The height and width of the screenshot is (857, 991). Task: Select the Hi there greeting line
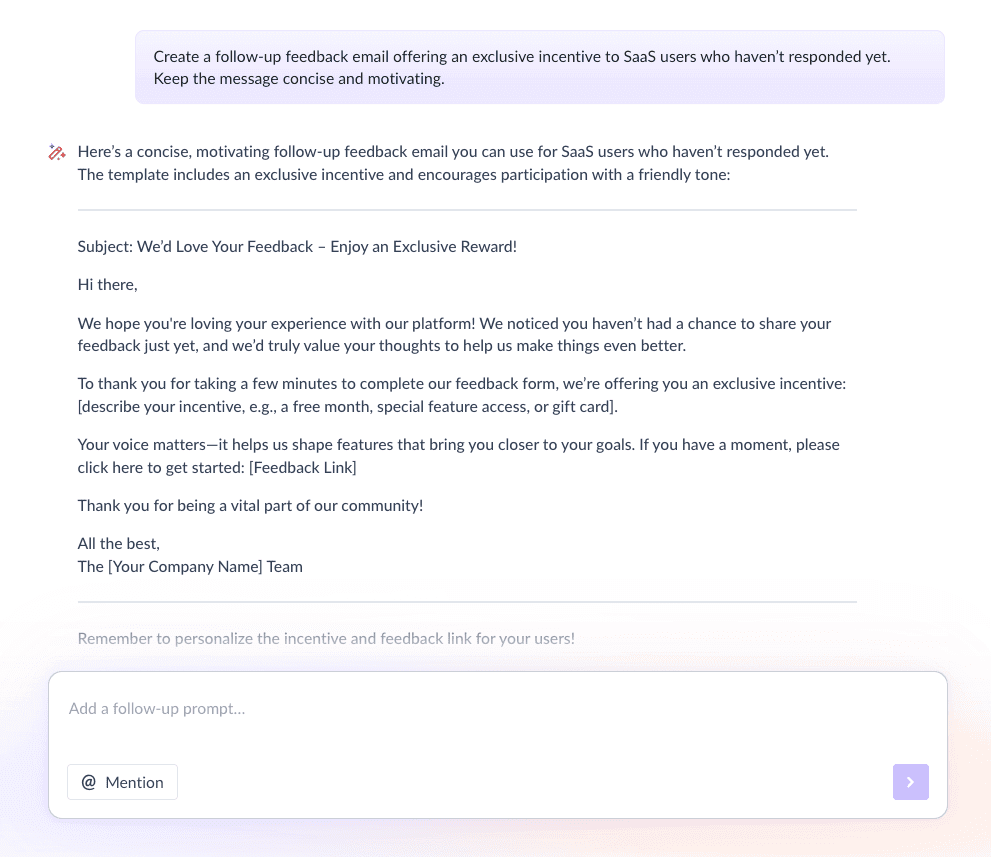coord(107,284)
